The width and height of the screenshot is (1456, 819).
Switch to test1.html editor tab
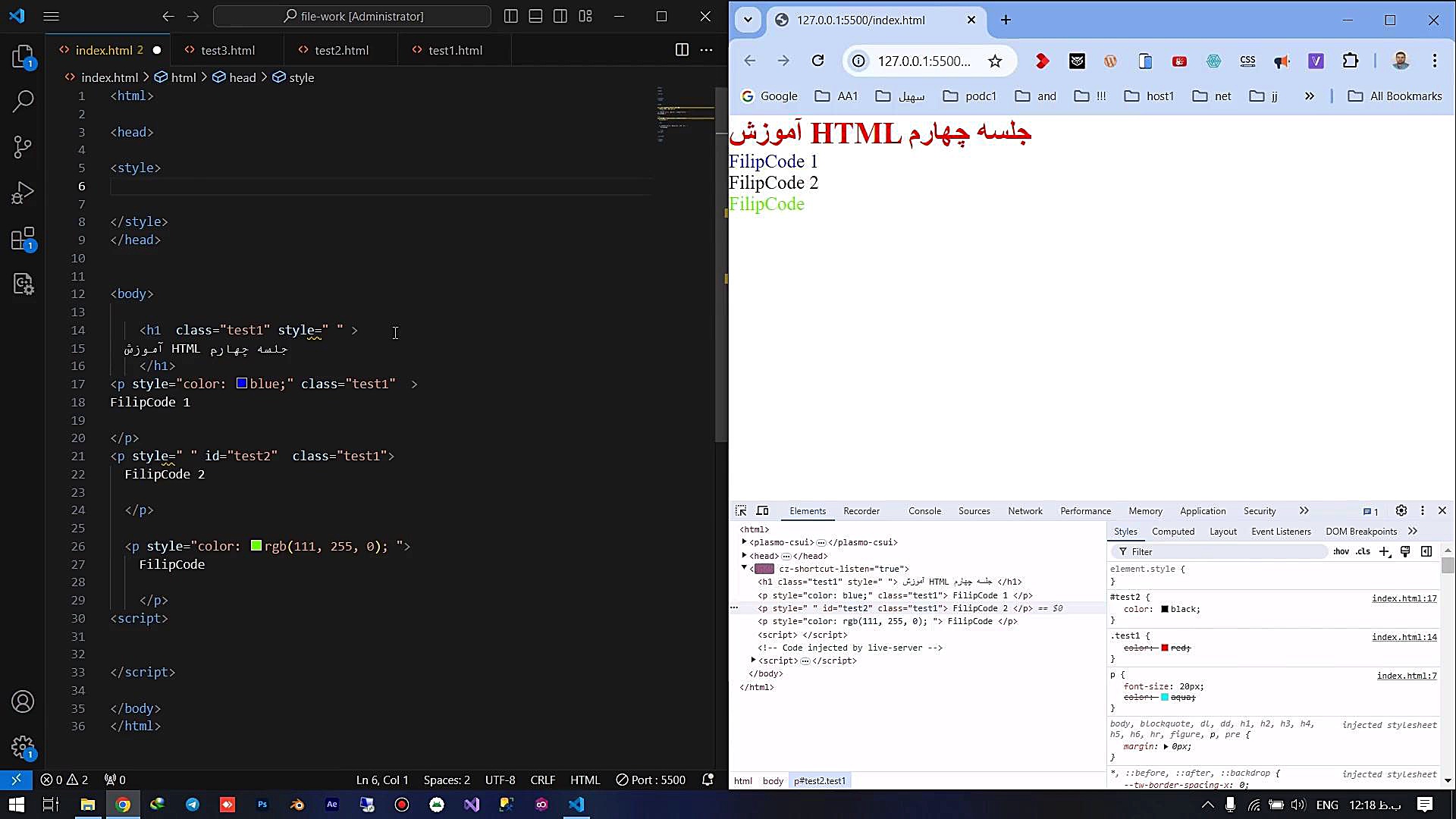click(455, 50)
